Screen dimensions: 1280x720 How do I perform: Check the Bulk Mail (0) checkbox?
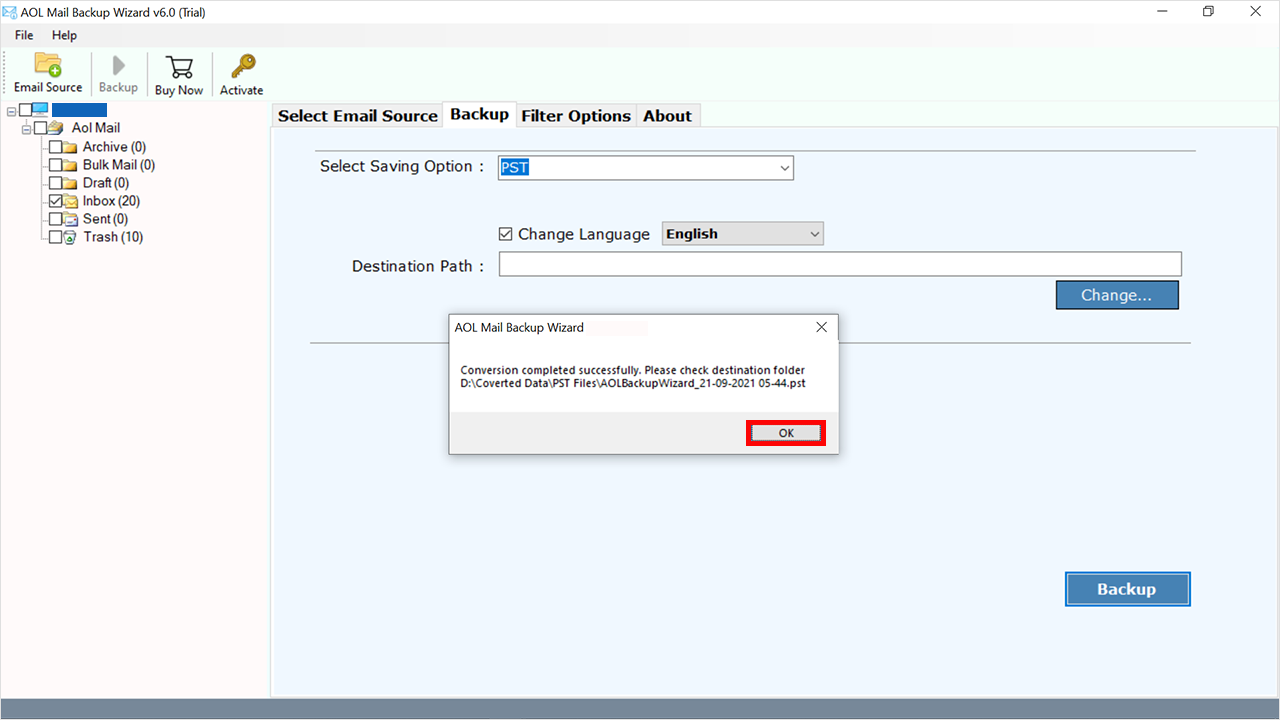55,165
